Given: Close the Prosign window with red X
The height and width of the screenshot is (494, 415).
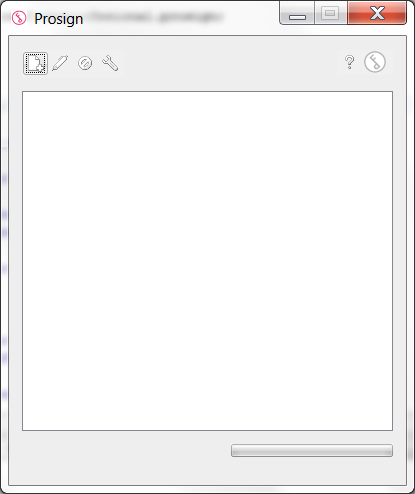Looking at the screenshot, I should 377,13.
